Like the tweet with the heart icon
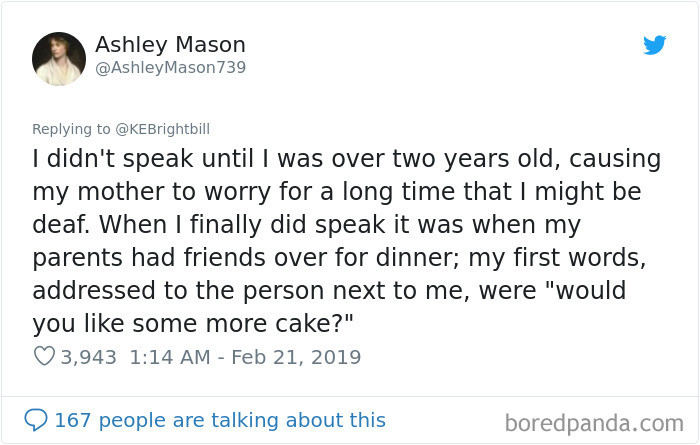This screenshot has height=445, width=700. [44, 356]
